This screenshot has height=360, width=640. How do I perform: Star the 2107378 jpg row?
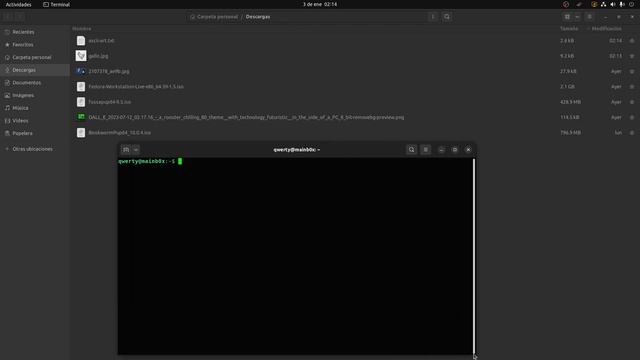(x=632, y=71)
